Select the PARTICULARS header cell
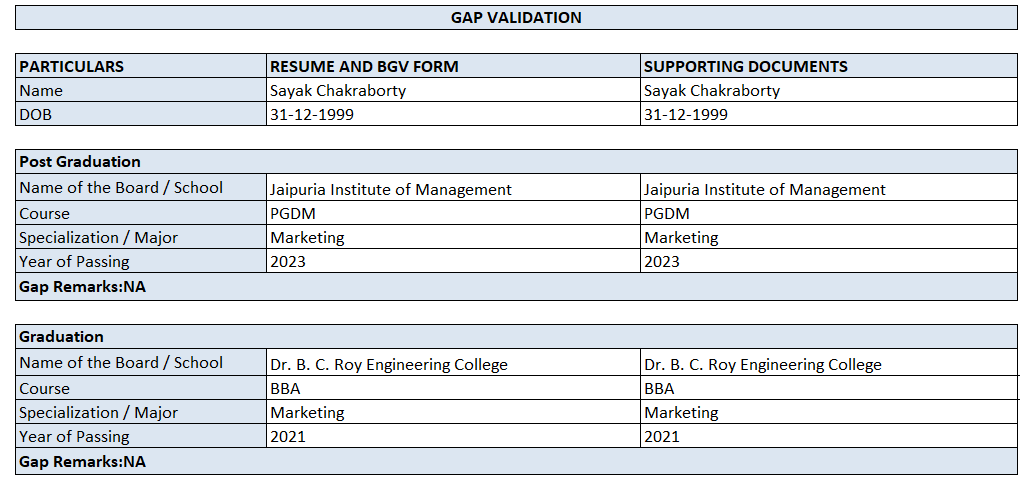The image size is (1020, 483). tap(72, 66)
